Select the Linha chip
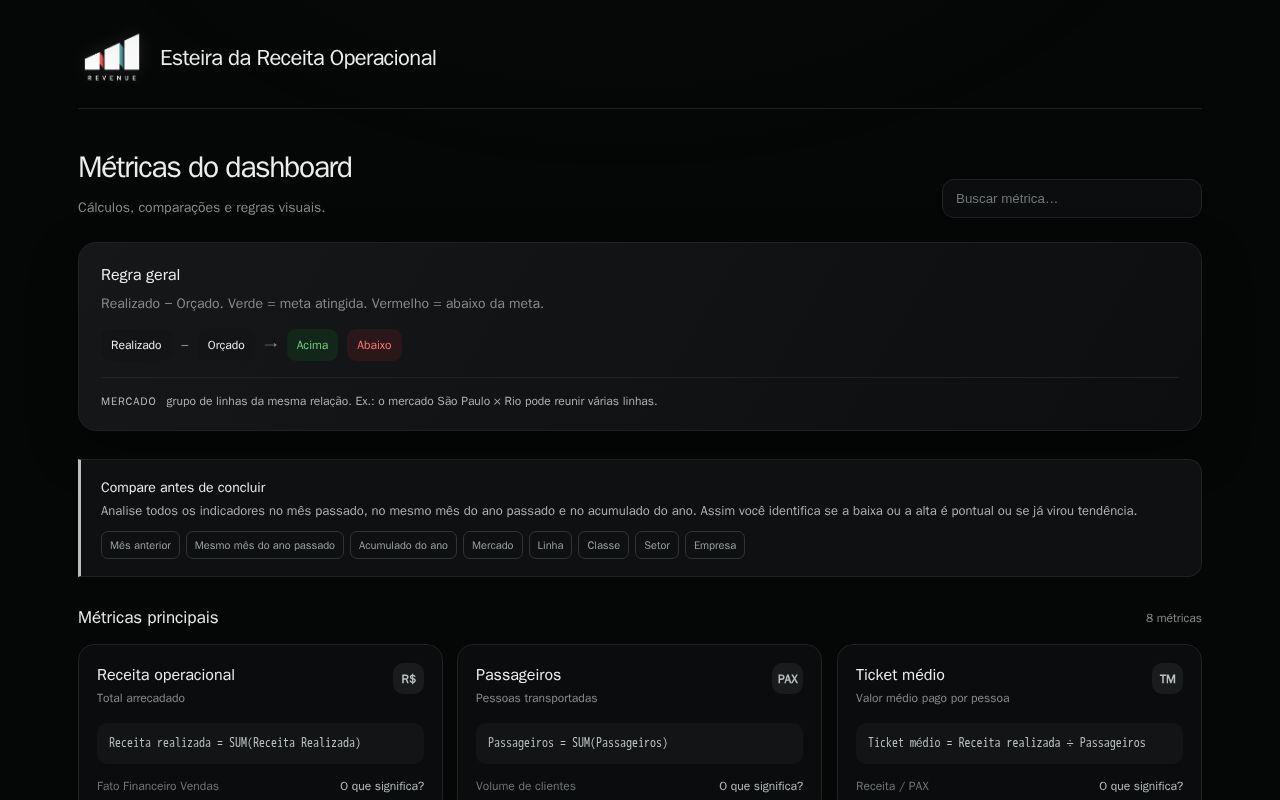 550,545
